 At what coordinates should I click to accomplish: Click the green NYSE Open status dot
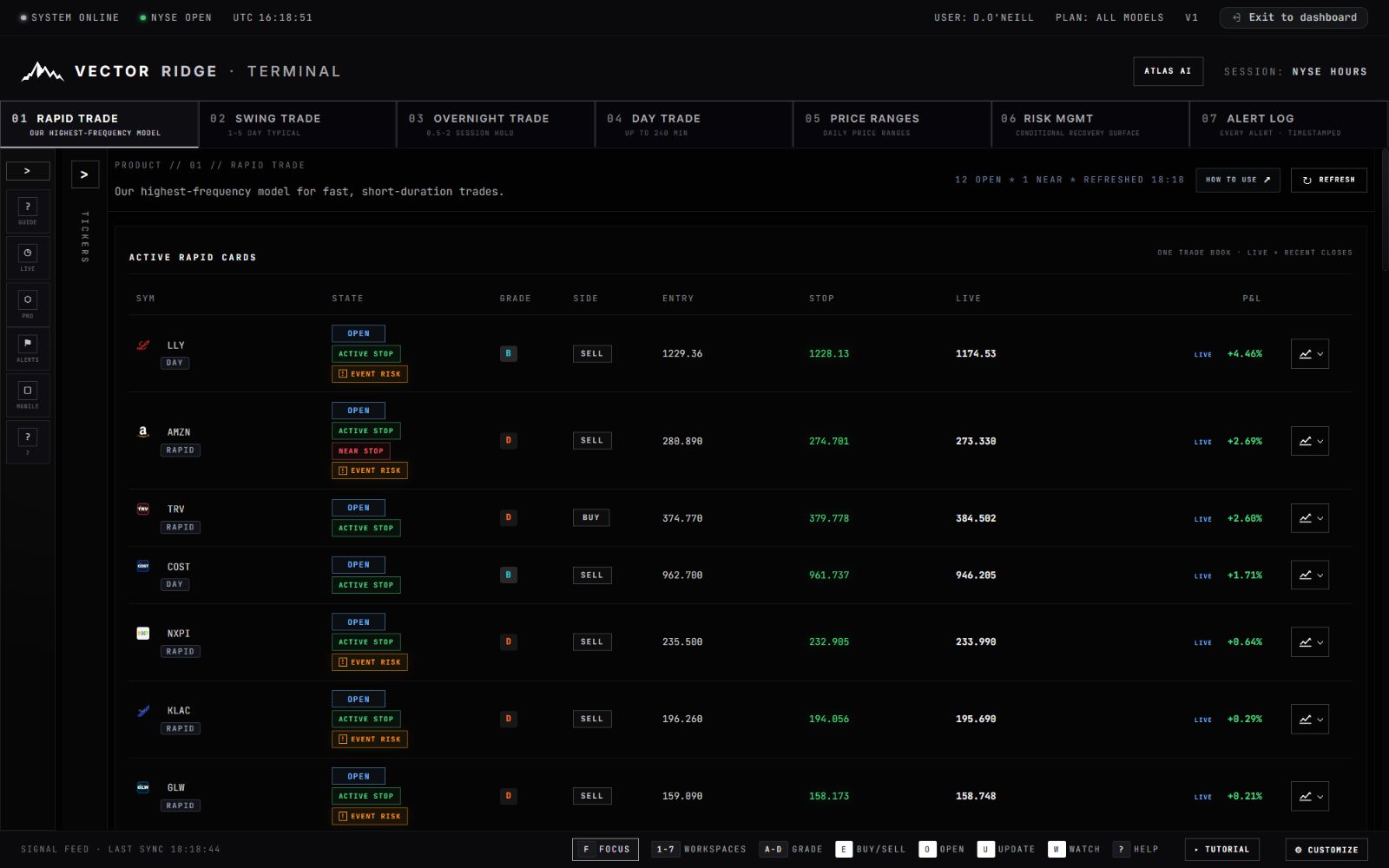tap(142, 17)
